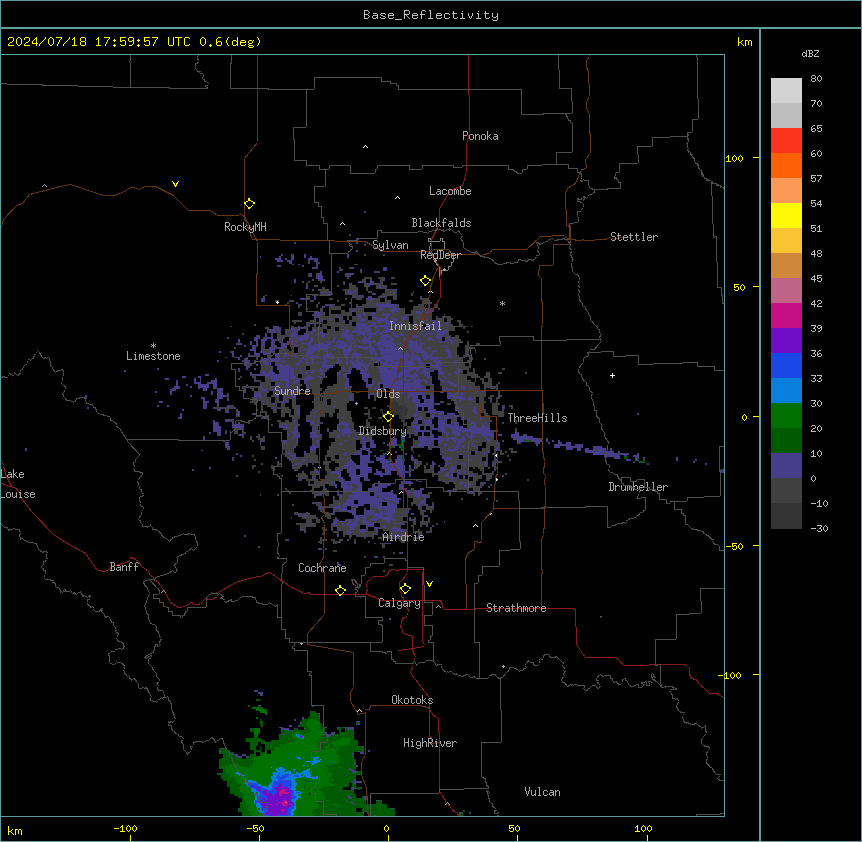Click the -50 tick on bottom axis
The width and height of the screenshot is (862, 842).
255,828
